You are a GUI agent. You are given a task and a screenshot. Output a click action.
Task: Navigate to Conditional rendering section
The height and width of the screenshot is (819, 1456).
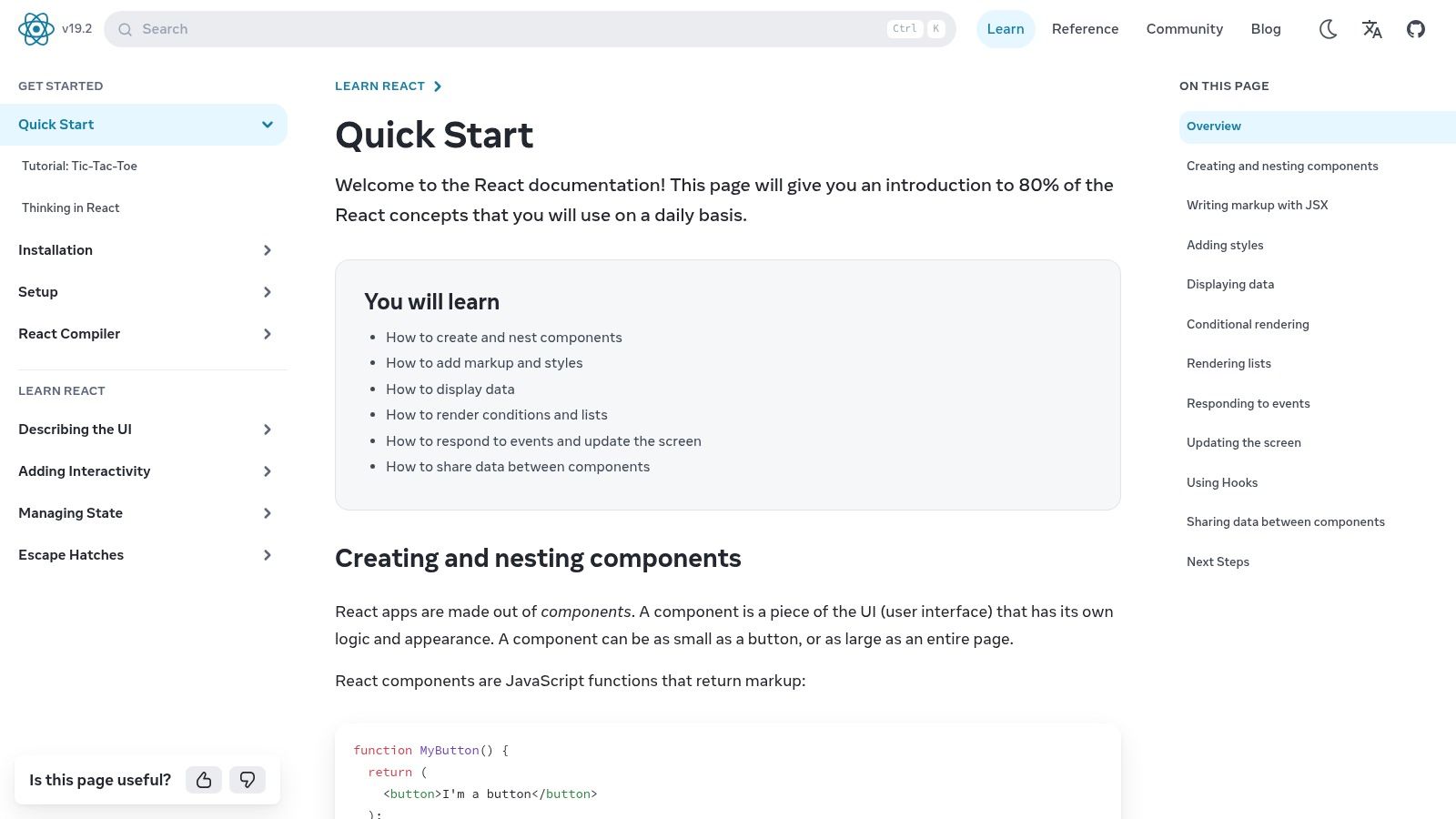(1248, 324)
